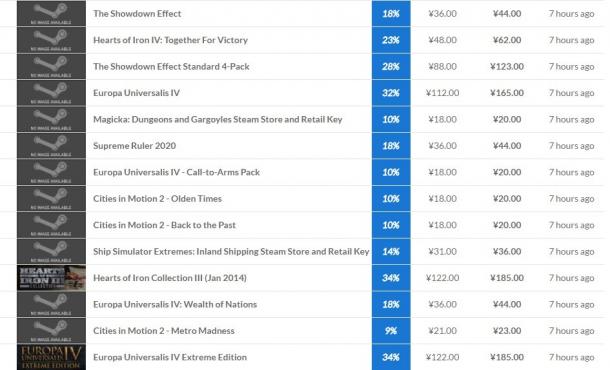Click the placeholder icon beside Together For Victory
This screenshot has height=370, width=610.
(x=51, y=40)
